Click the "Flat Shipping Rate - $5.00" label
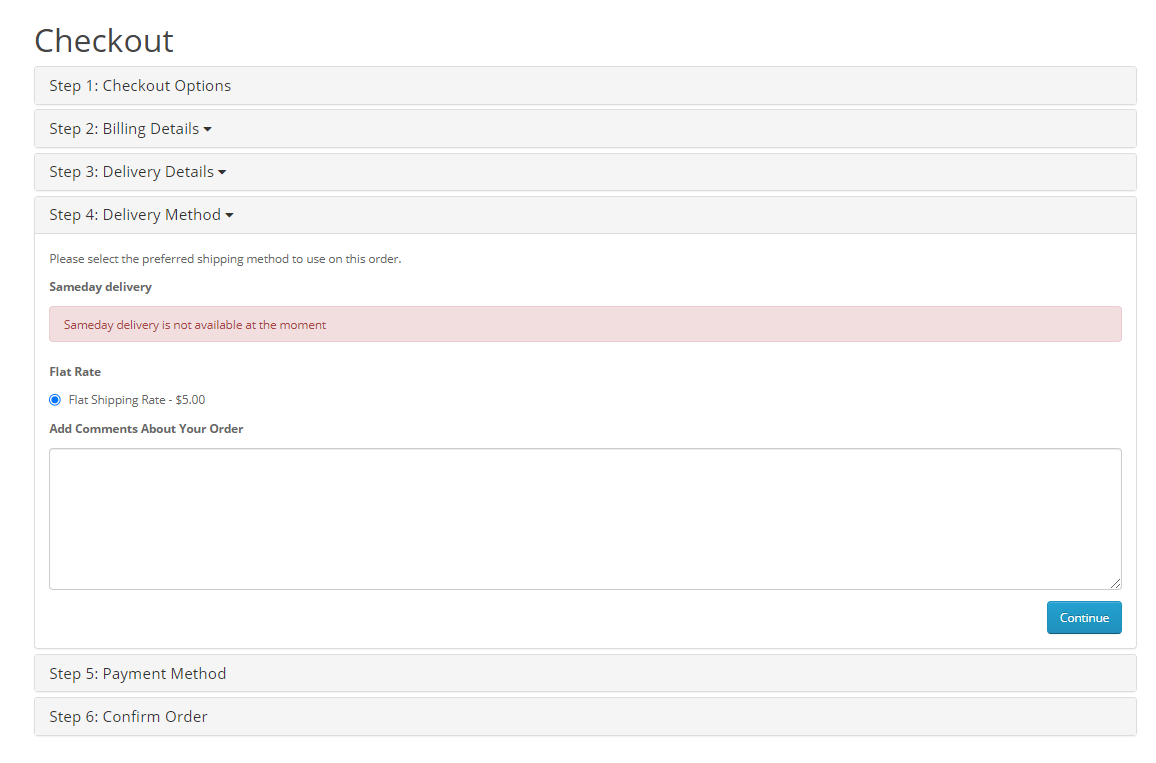Screen dimensions: 1156x763 (x=137, y=400)
